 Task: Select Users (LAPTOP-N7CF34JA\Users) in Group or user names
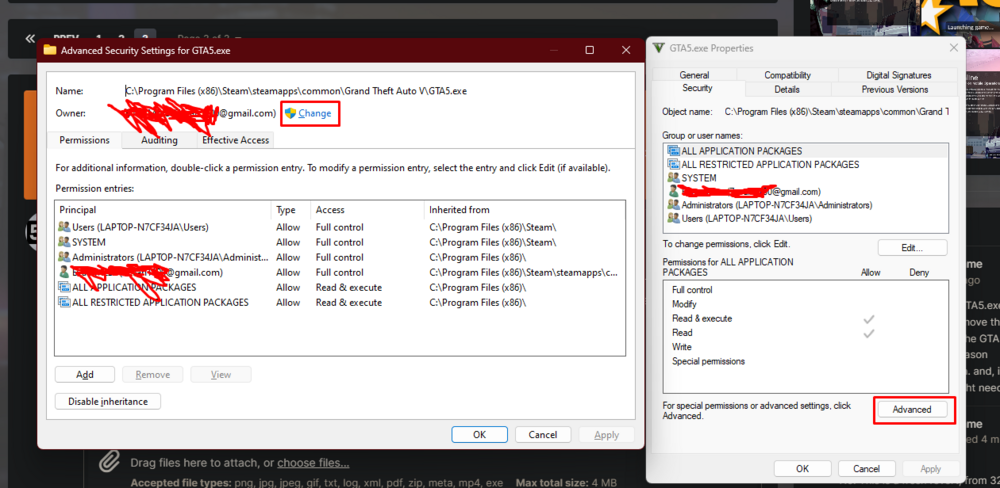[806, 218]
